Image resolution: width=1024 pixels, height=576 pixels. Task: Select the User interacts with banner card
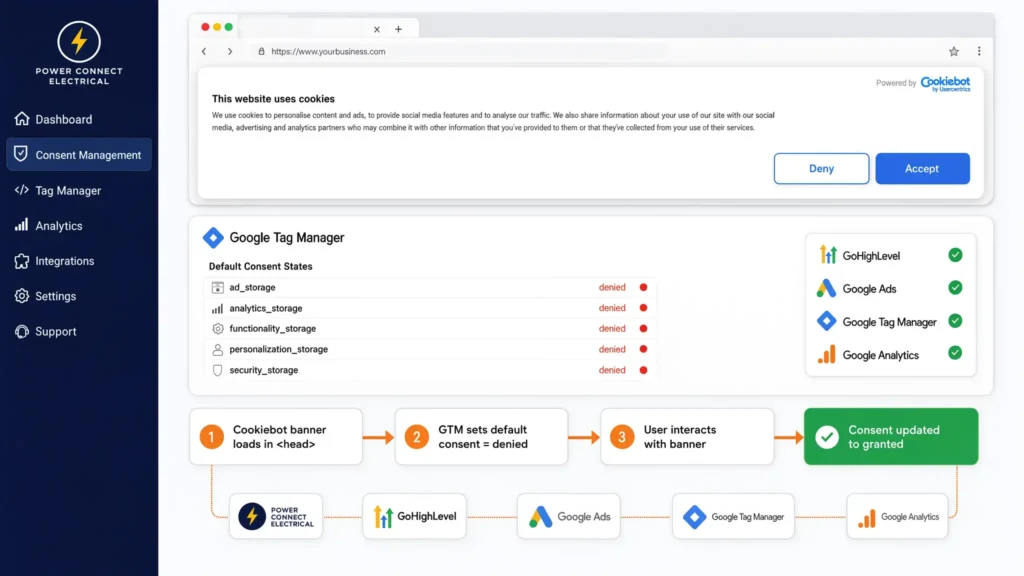(x=687, y=437)
